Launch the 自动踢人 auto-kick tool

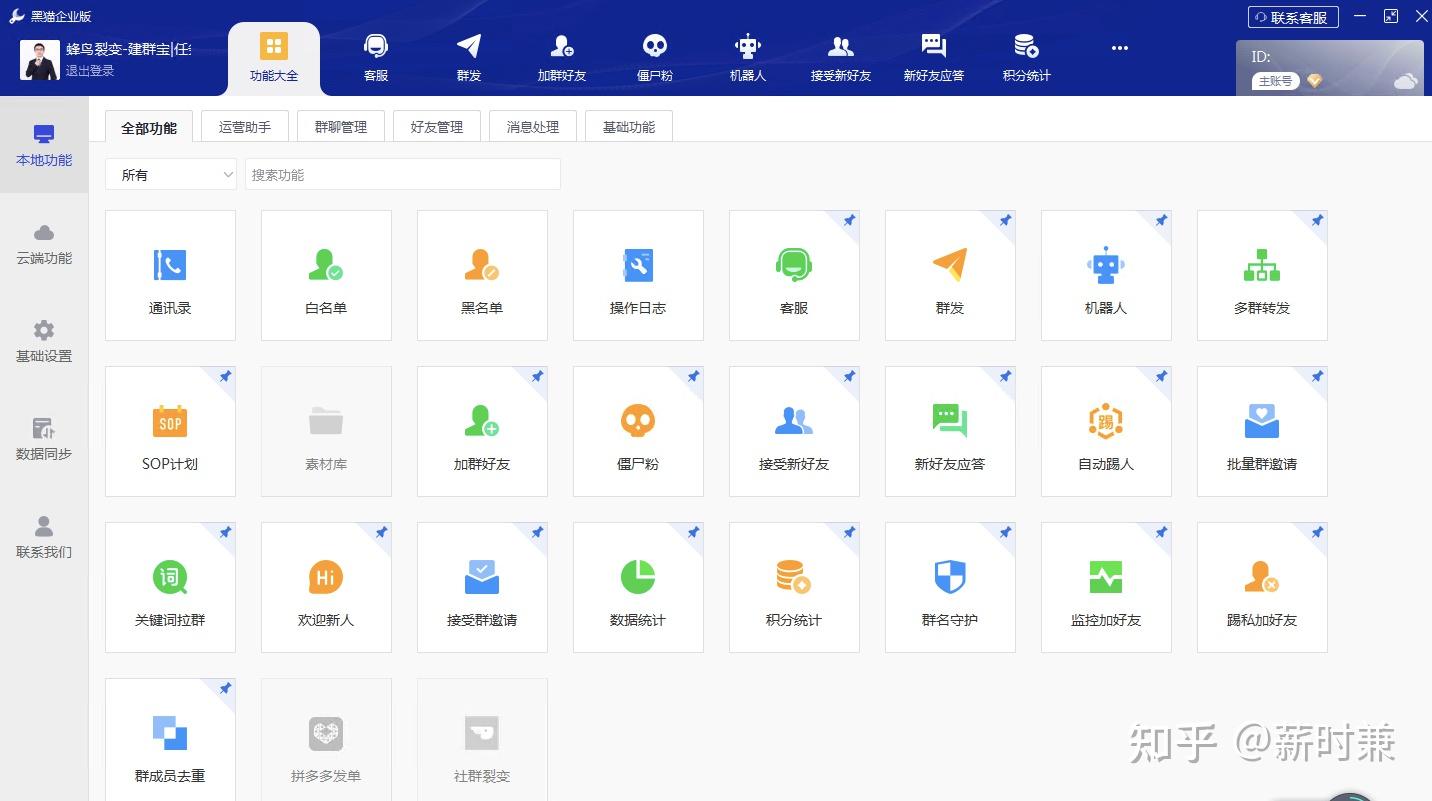pyautogui.click(x=1106, y=431)
